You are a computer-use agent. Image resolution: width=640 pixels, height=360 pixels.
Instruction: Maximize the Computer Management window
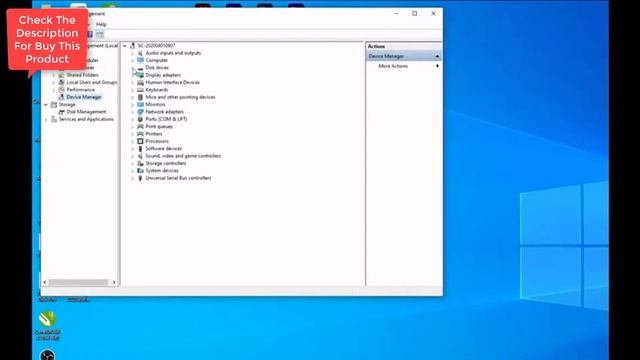[x=415, y=13]
